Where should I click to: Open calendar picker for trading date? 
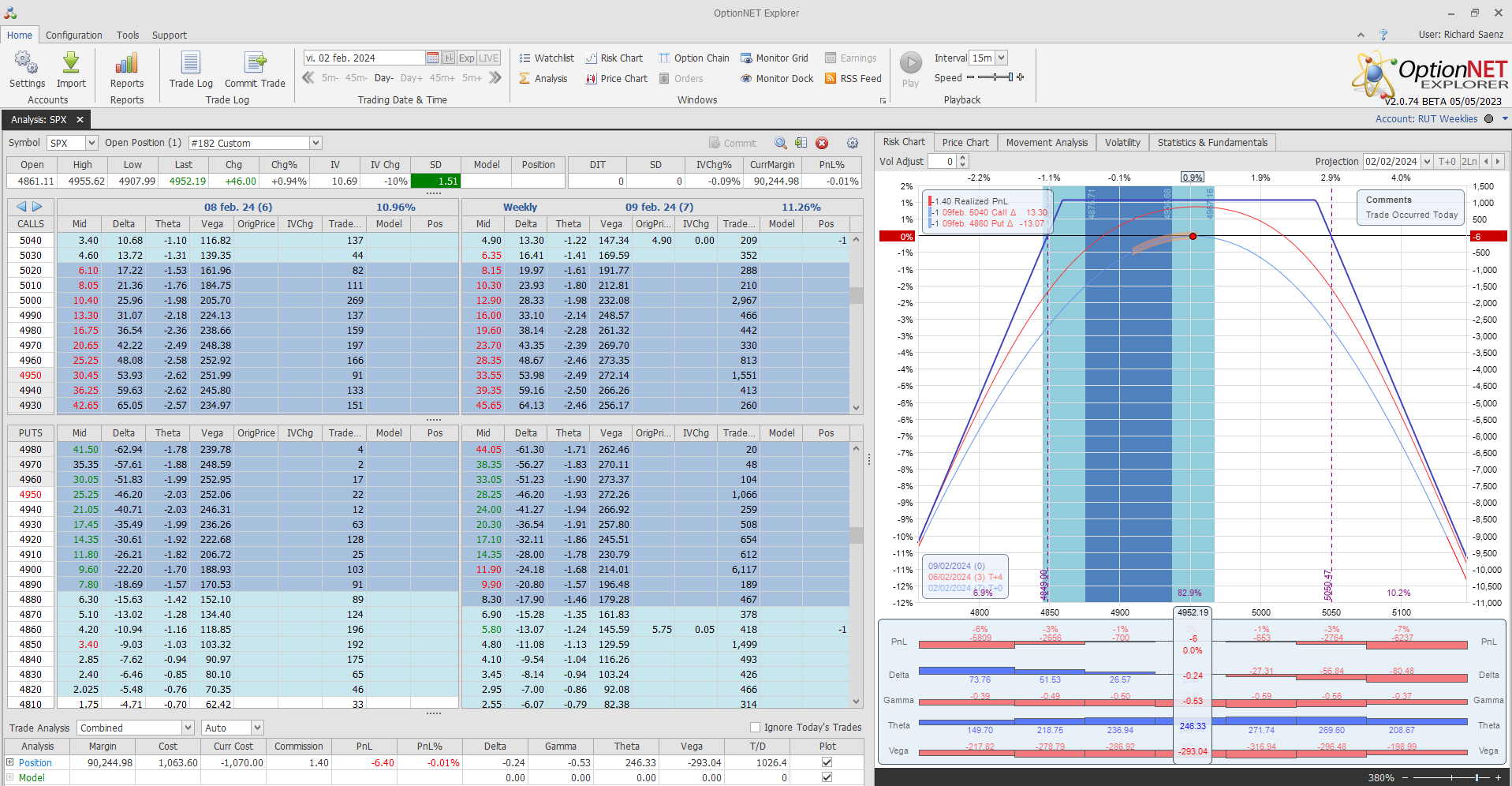click(432, 58)
